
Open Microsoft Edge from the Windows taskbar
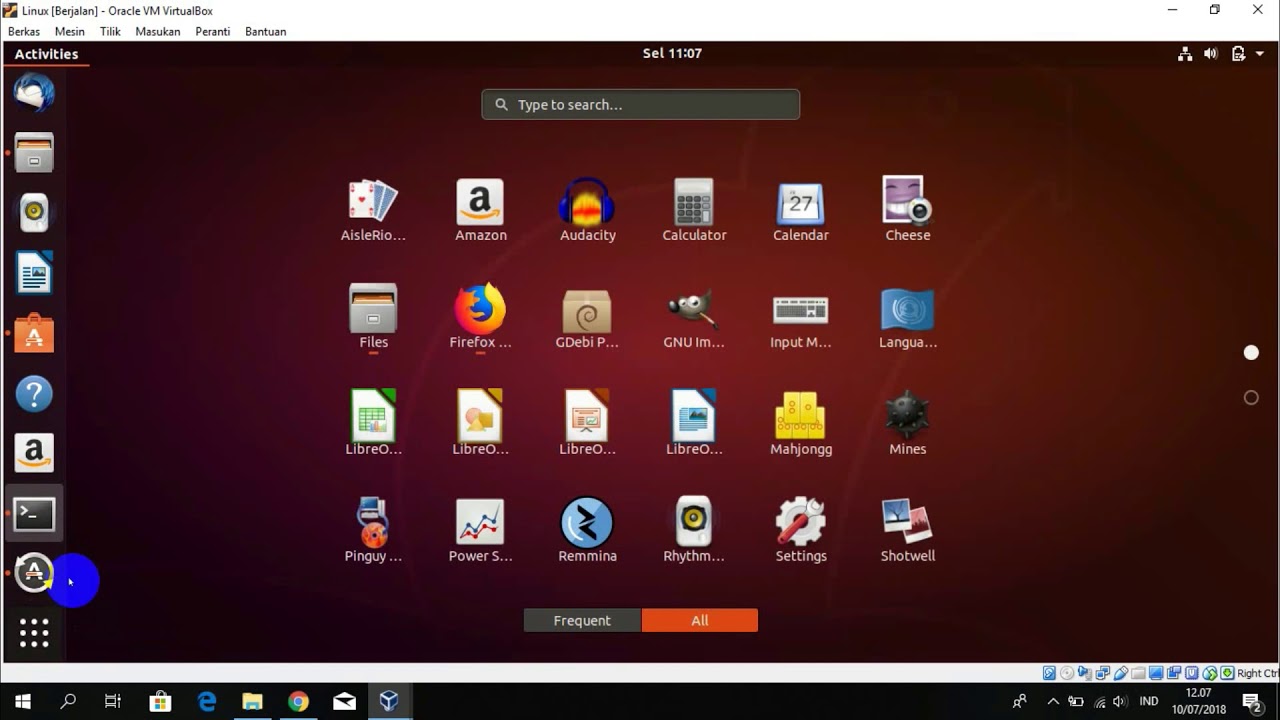click(x=206, y=701)
